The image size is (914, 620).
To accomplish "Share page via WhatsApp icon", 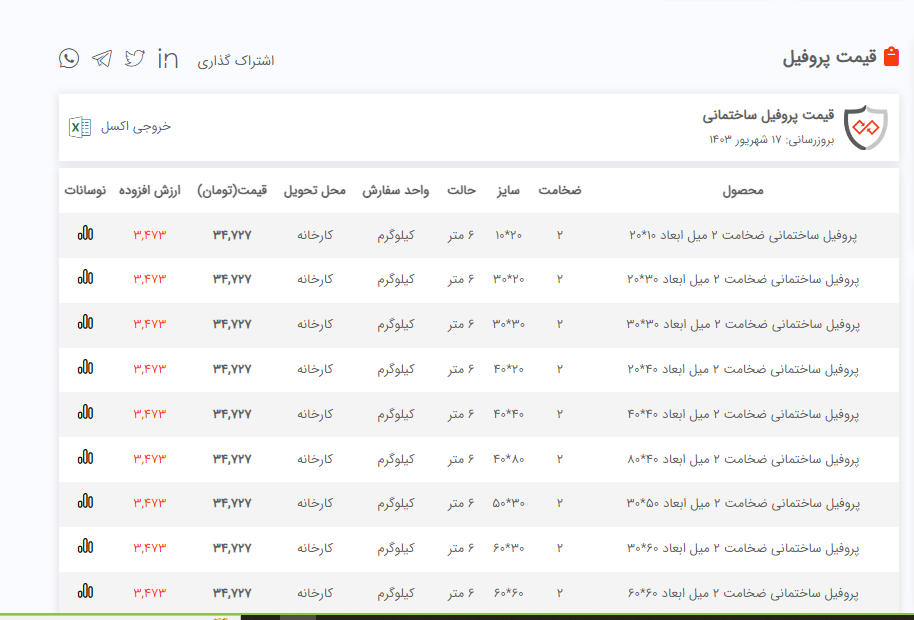I will 69,58.
